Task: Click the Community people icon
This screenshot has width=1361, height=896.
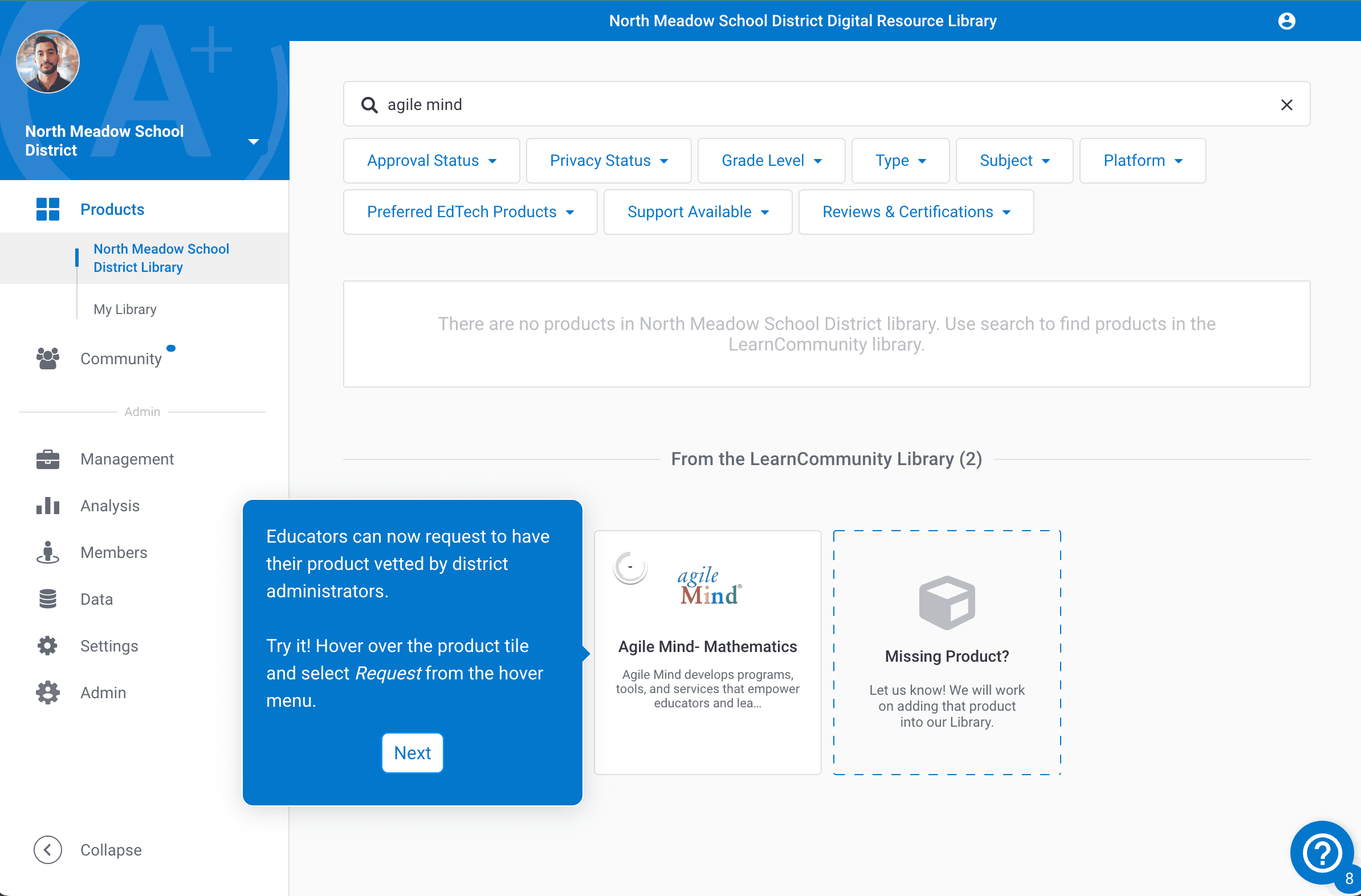Action: pos(47,359)
